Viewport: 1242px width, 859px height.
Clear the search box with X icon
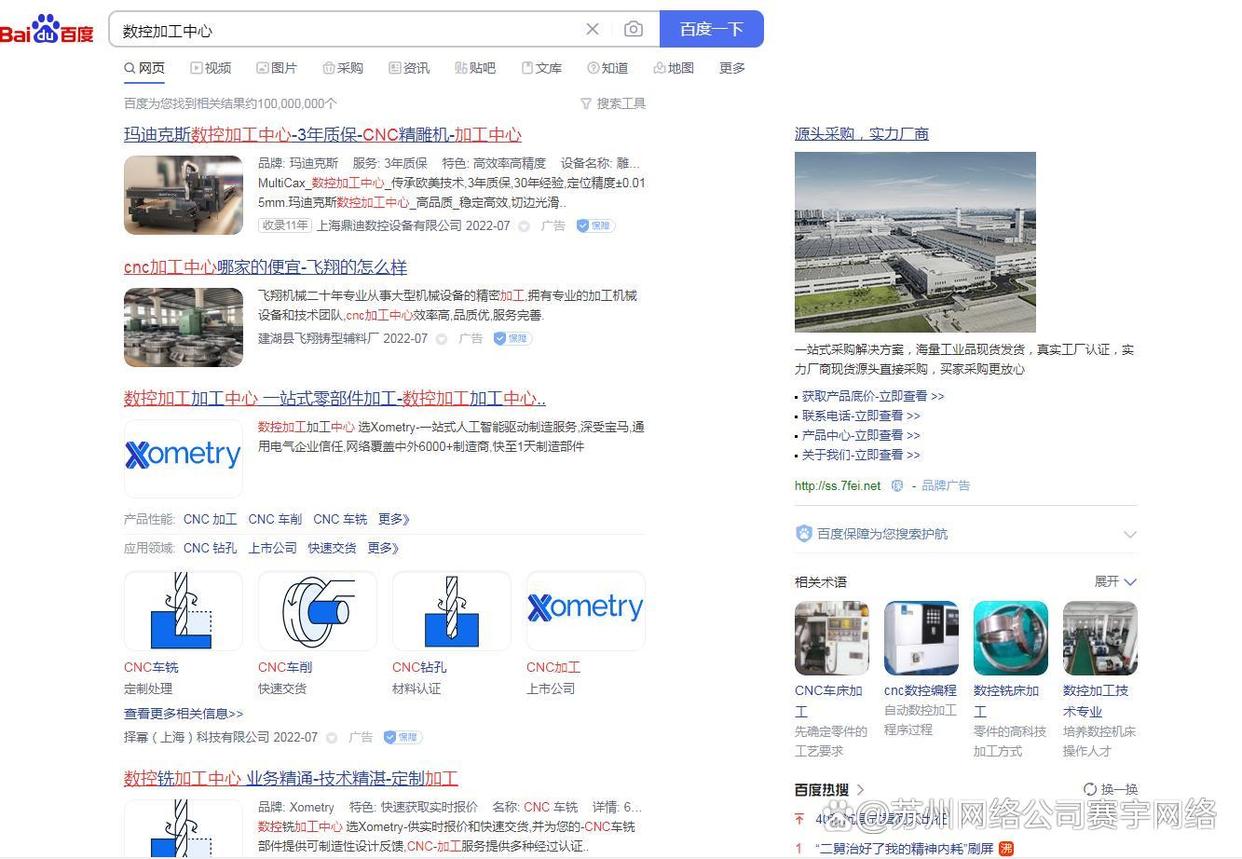tap(592, 29)
